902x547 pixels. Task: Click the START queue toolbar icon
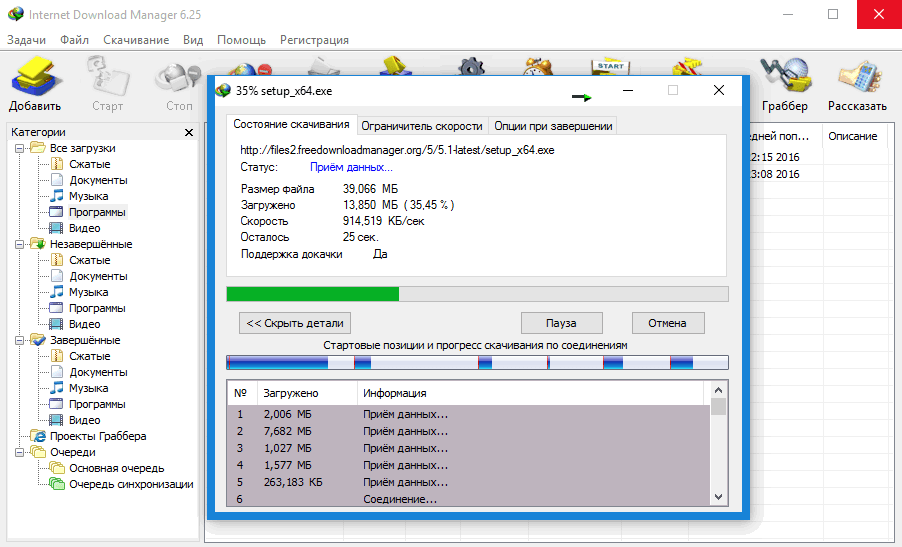tap(610, 66)
